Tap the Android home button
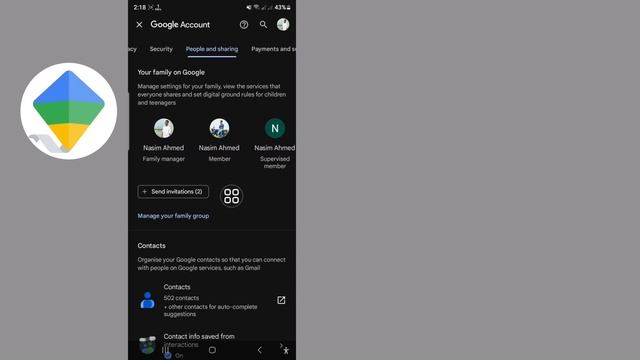This screenshot has height=360, width=640. tap(212, 350)
